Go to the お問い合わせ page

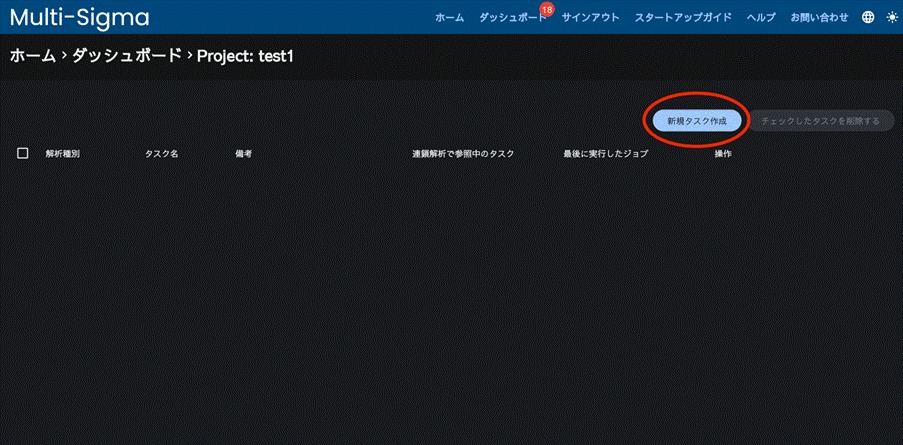coord(819,18)
